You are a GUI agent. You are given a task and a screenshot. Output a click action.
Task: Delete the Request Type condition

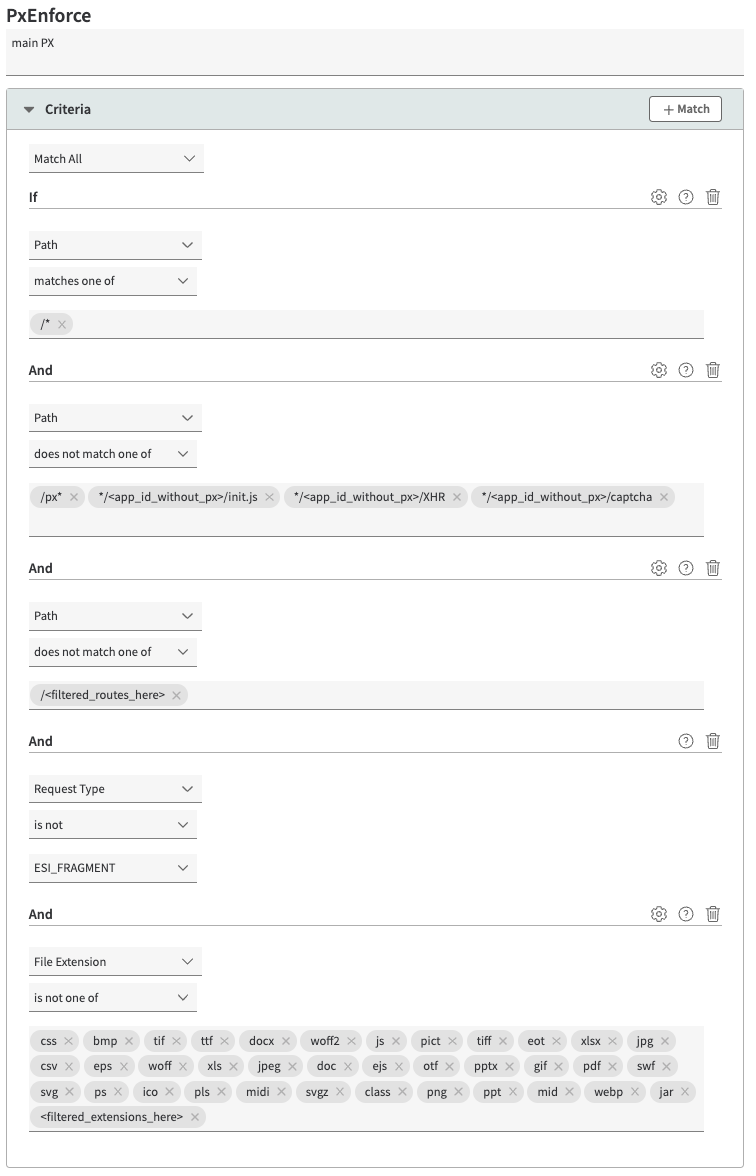coord(713,742)
